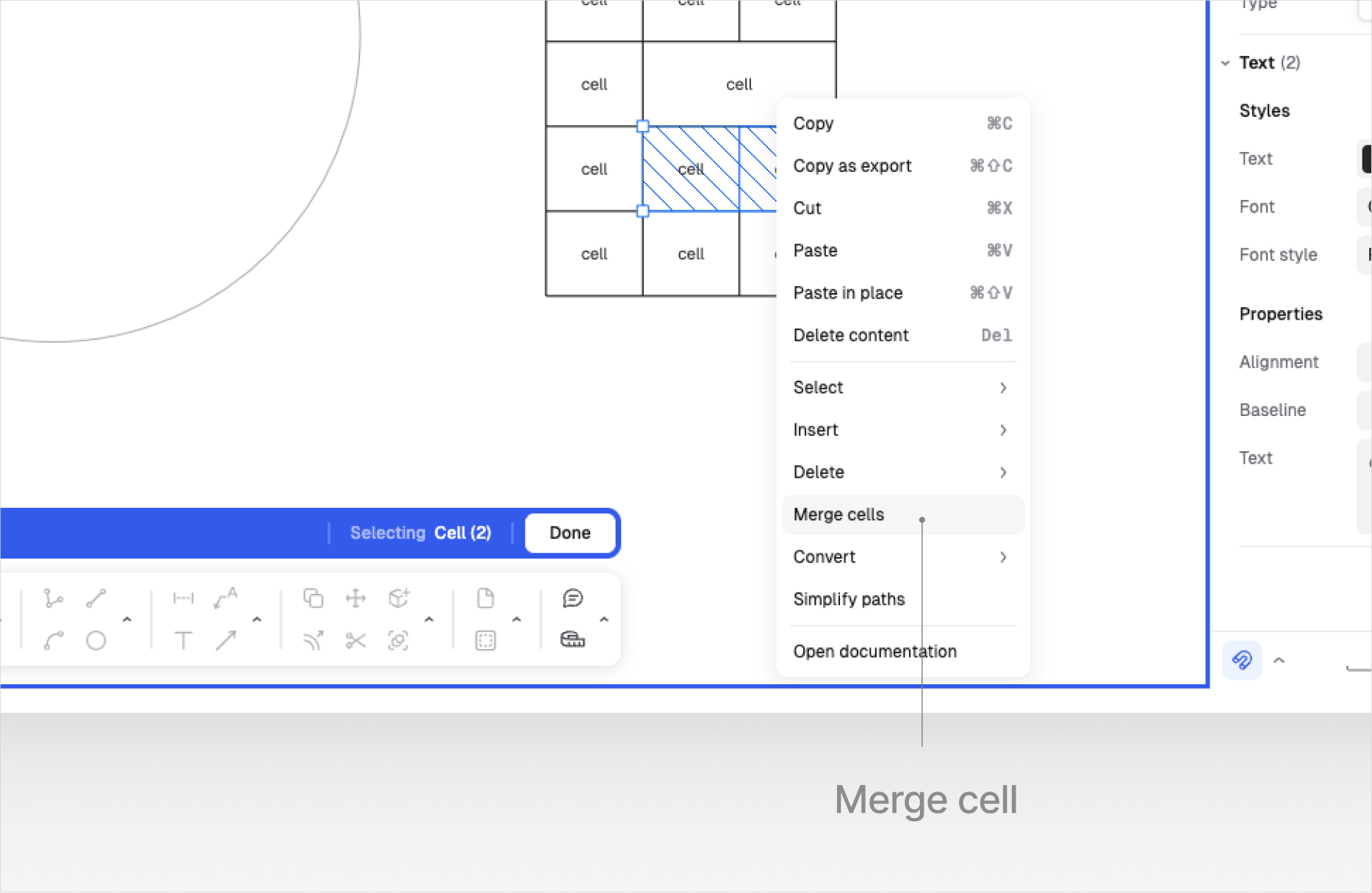Expand drawing tools group chevron beside Circle
Screen dimensions: 1372x893
127,620
